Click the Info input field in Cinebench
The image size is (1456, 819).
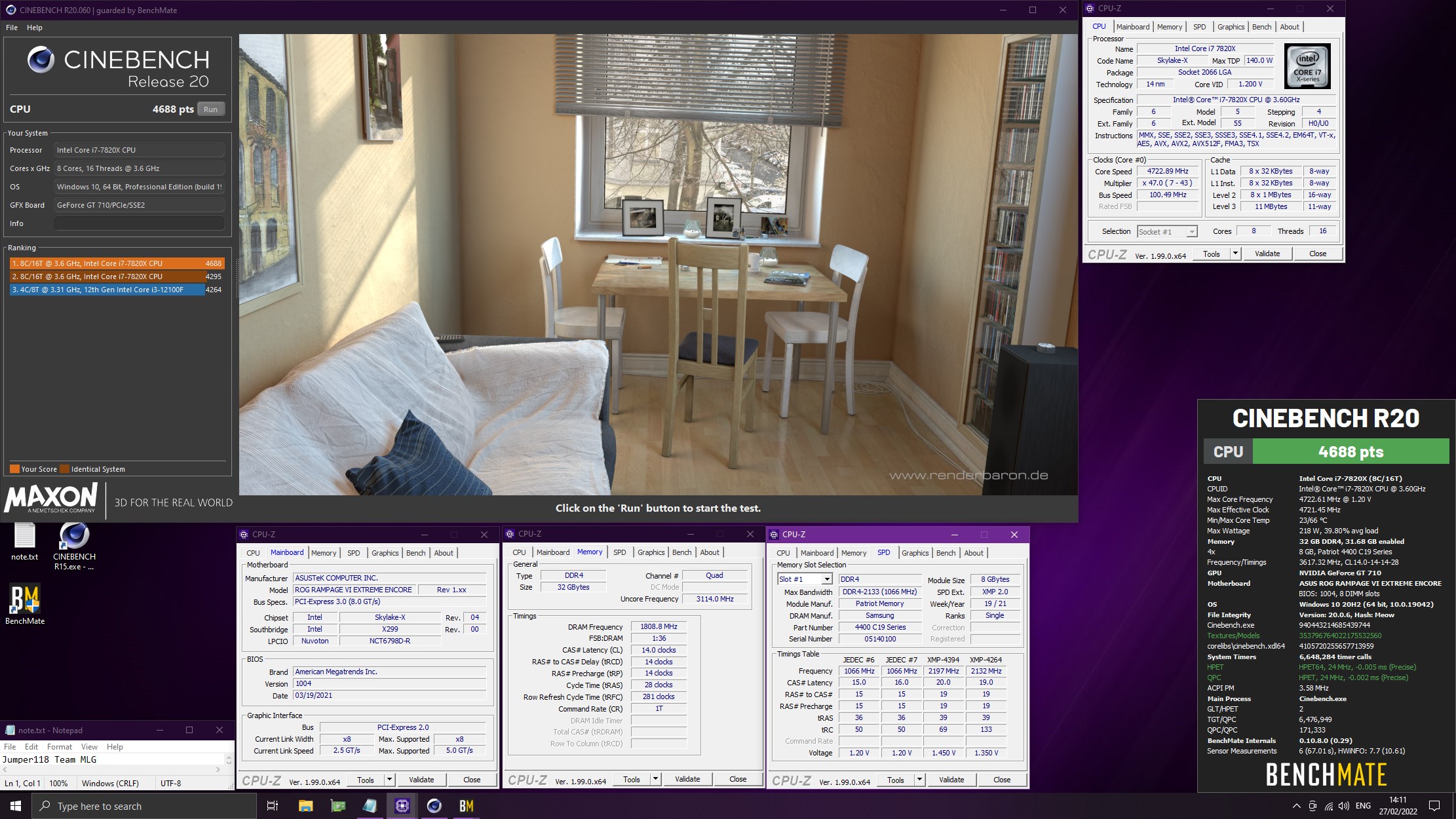pyautogui.click(x=139, y=223)
